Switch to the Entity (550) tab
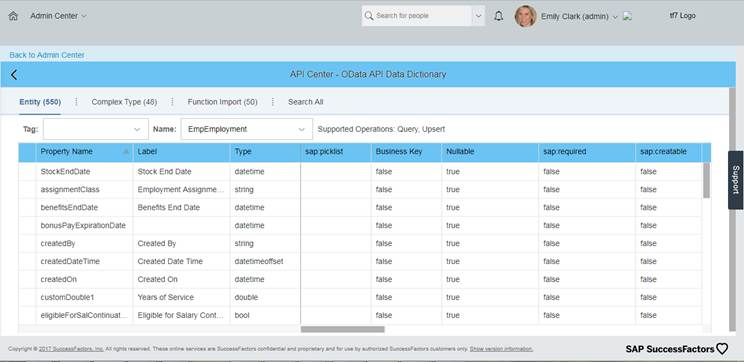This screenshot has width=744, height=364. (x=40, y=102)
